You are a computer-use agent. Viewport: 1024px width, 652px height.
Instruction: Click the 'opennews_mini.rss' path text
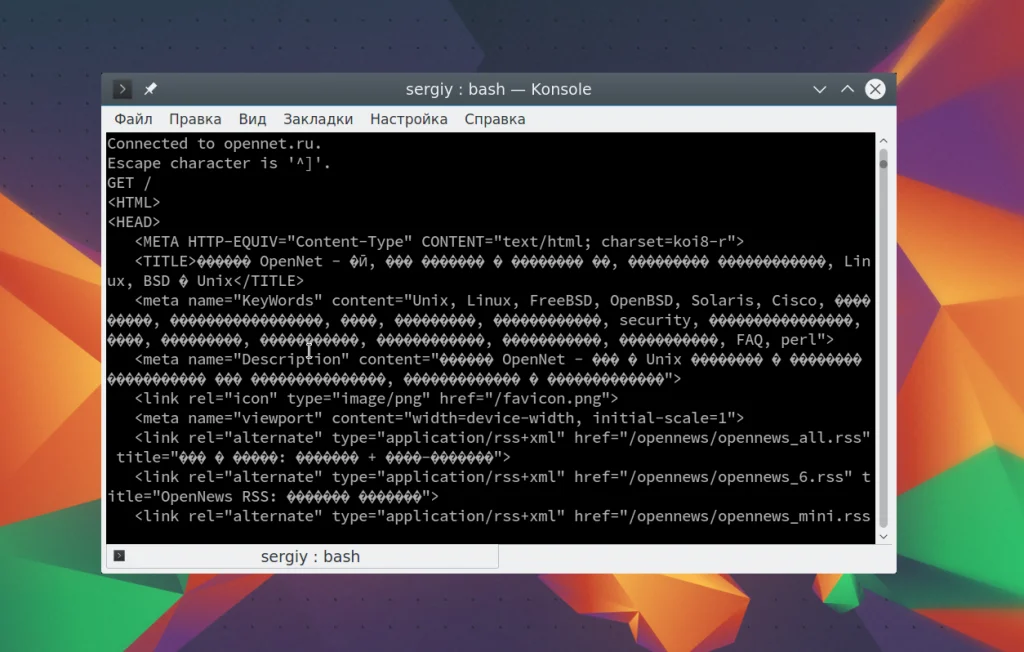[794, 516]
